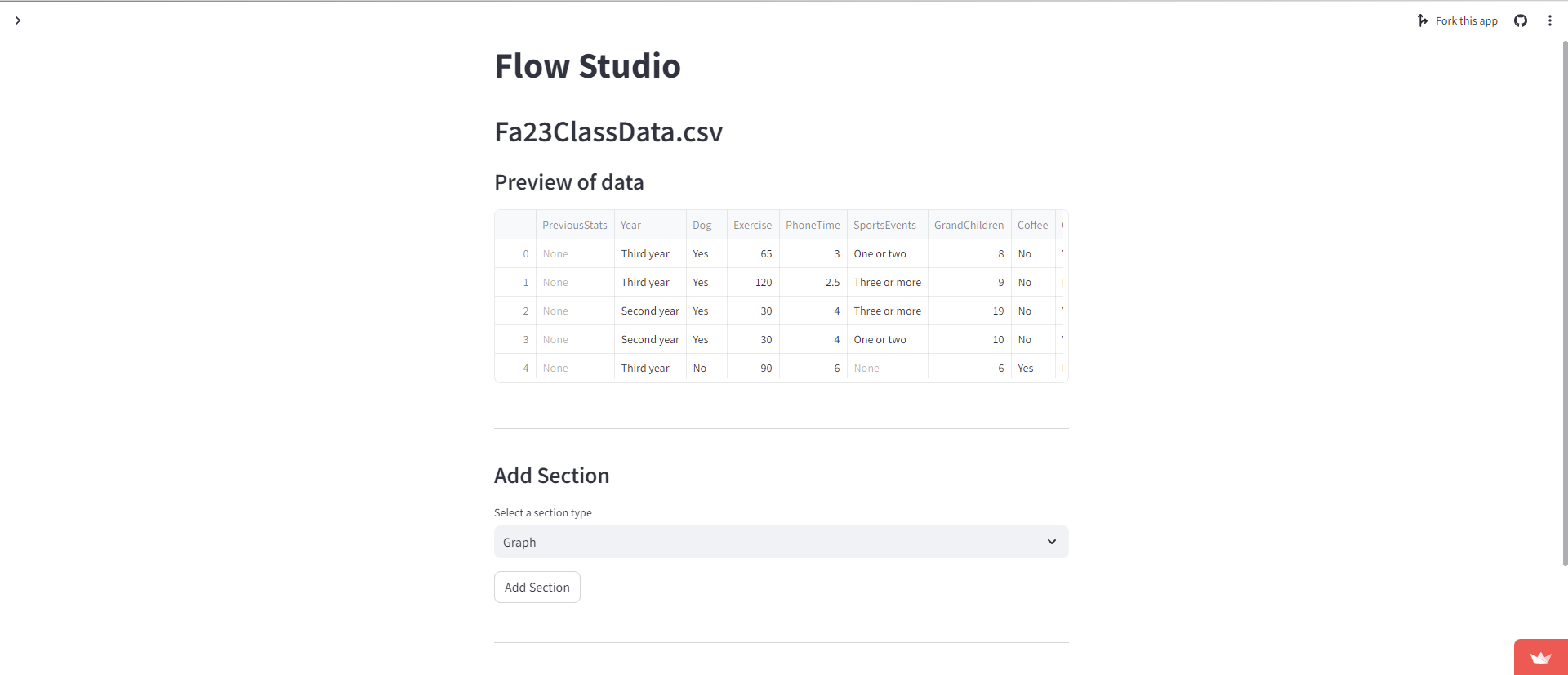Click the Streamlit crown badge icon
This screenshot has height=675, width=1568.
[x=1540, y=658]
